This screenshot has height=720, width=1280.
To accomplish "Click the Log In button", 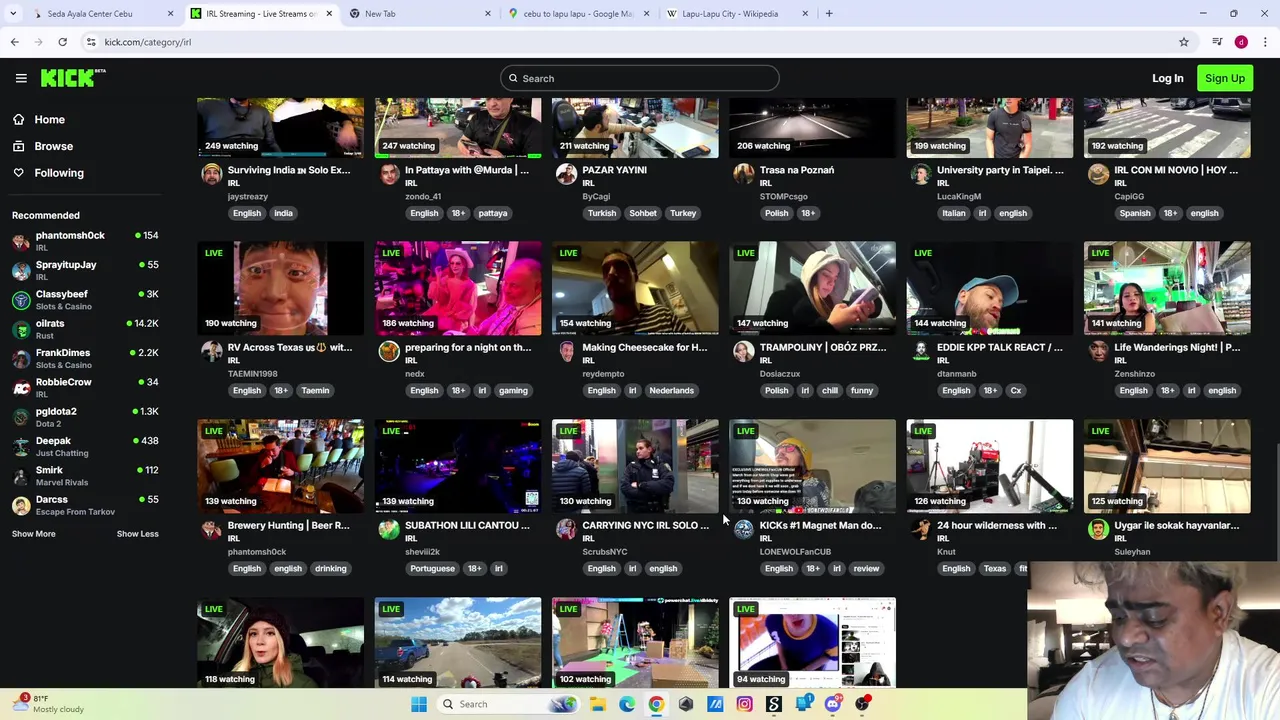I will [1167, 78].
